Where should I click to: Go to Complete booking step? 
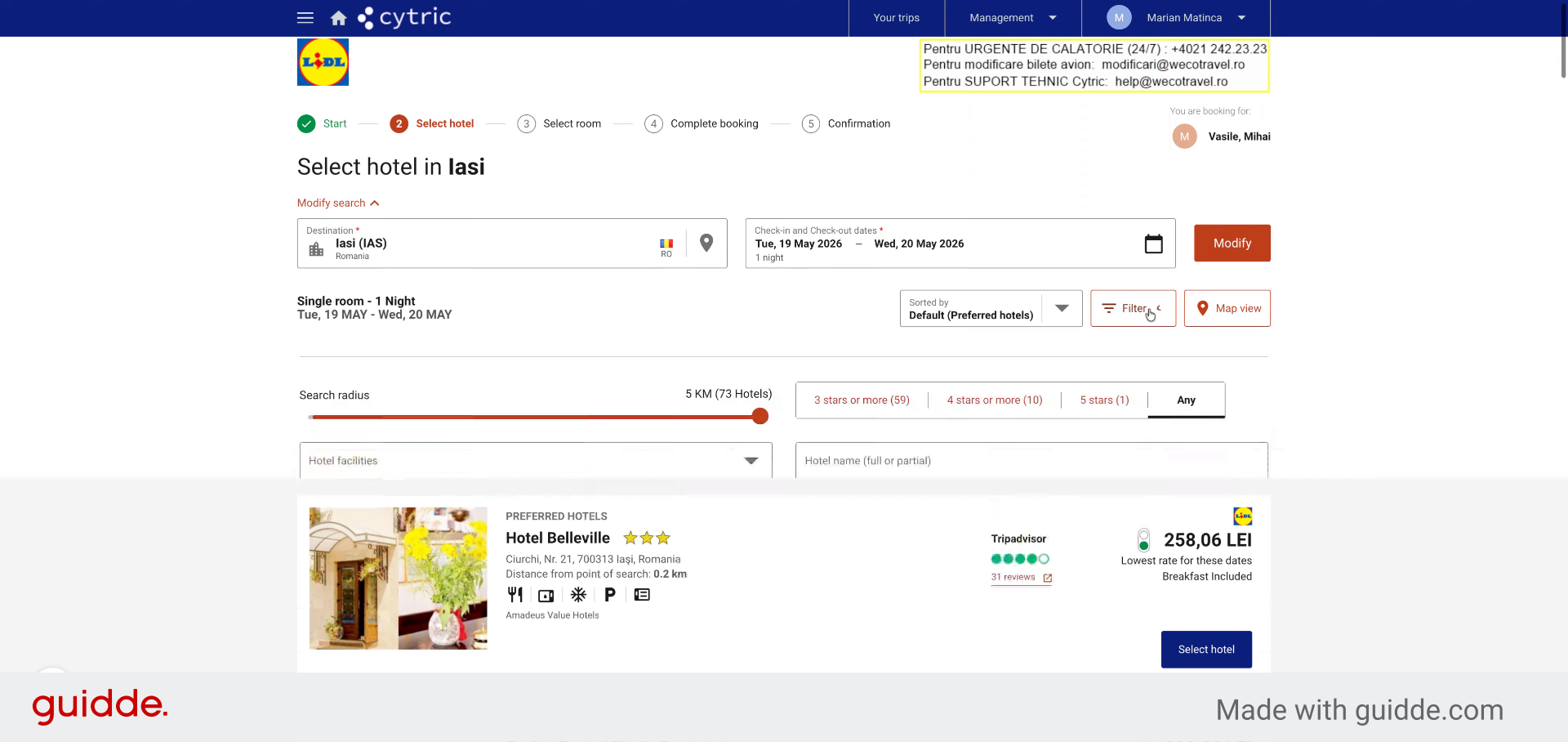tap(702, 123)
